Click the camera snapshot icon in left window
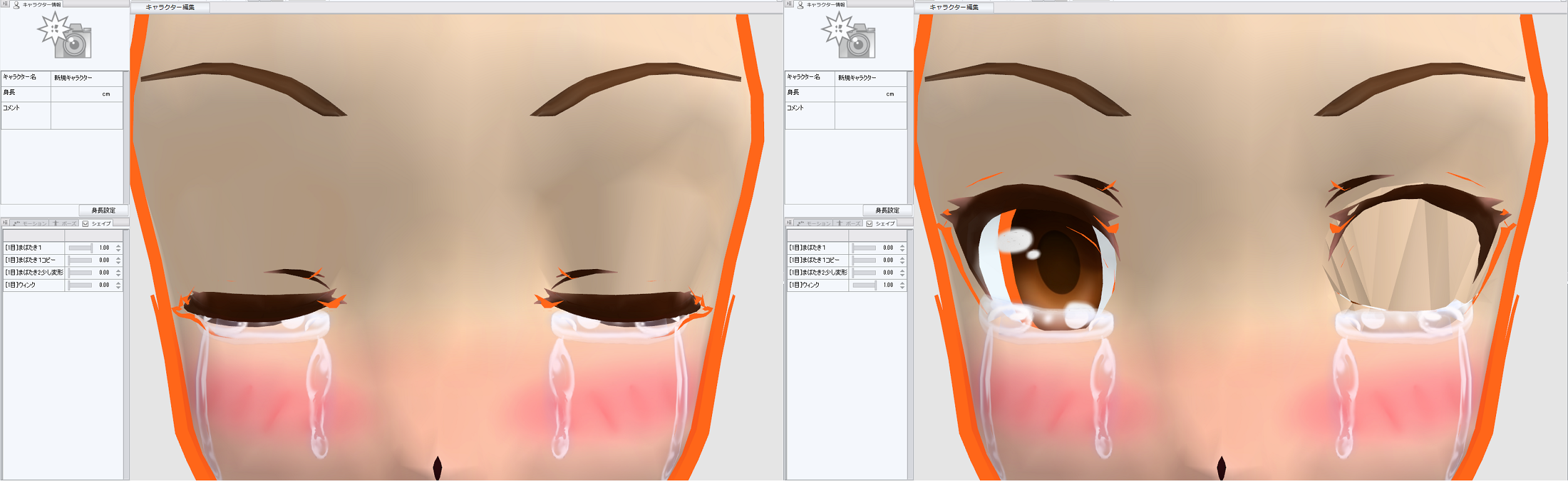 coord(65,35)
